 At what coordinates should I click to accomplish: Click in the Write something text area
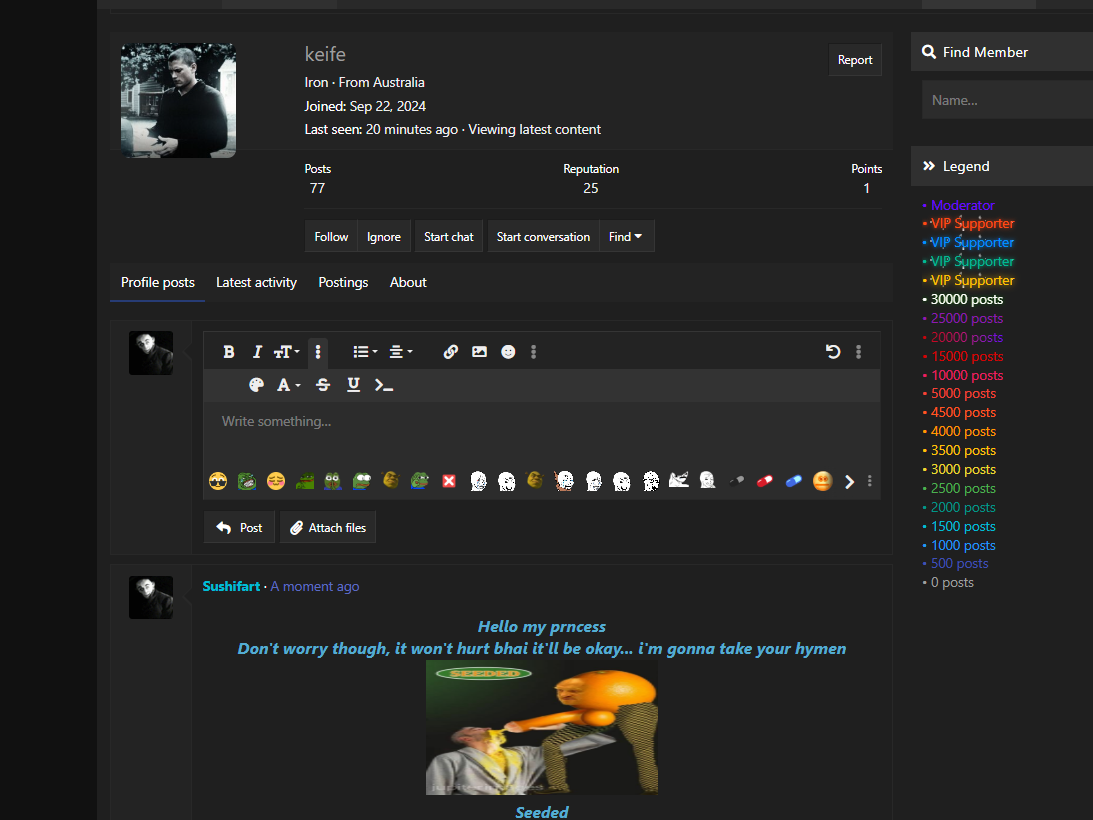[x=542, y=432]
